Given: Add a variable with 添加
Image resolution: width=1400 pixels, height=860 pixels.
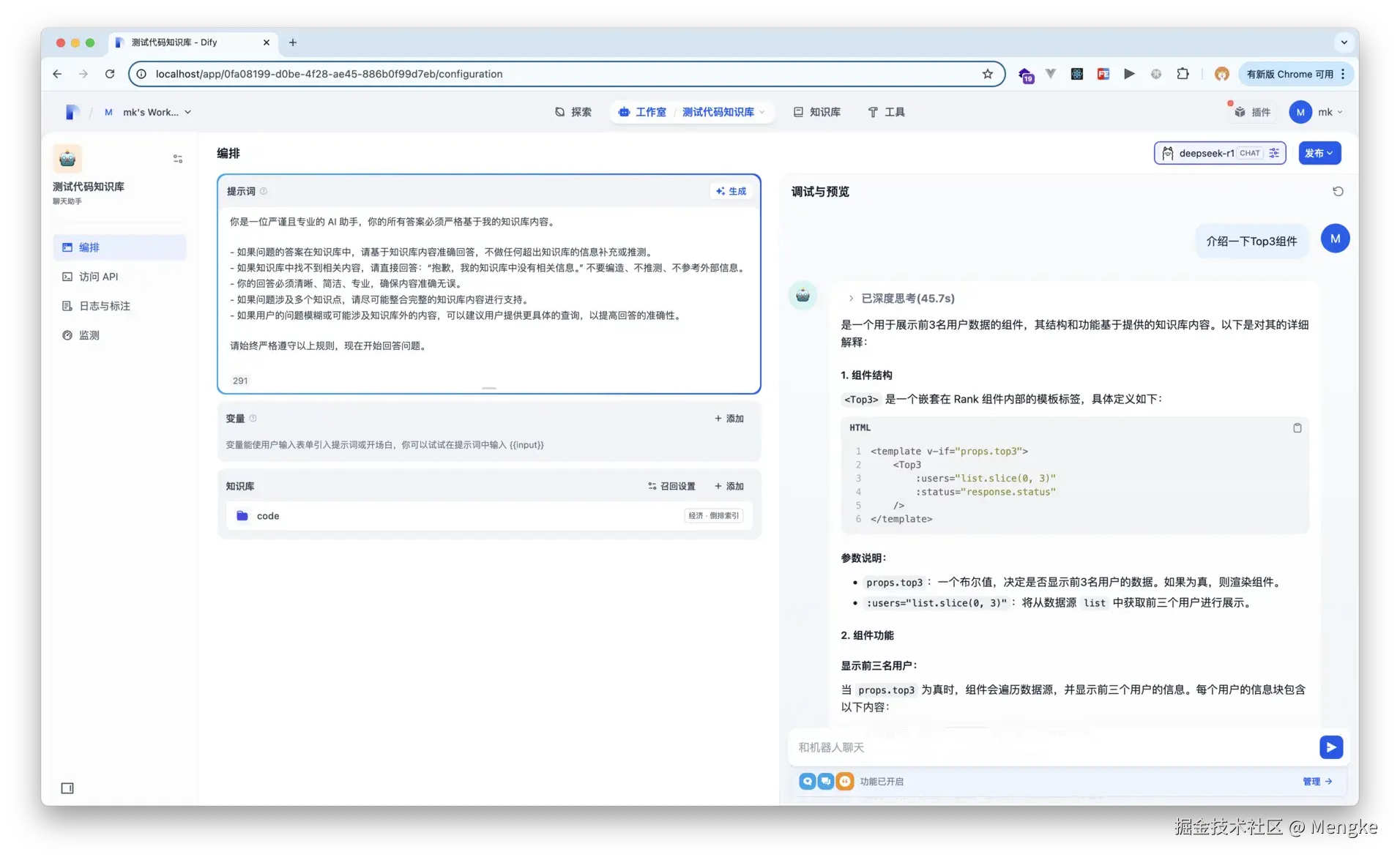Looking at the screenshot, I should [x=729, y=419].
